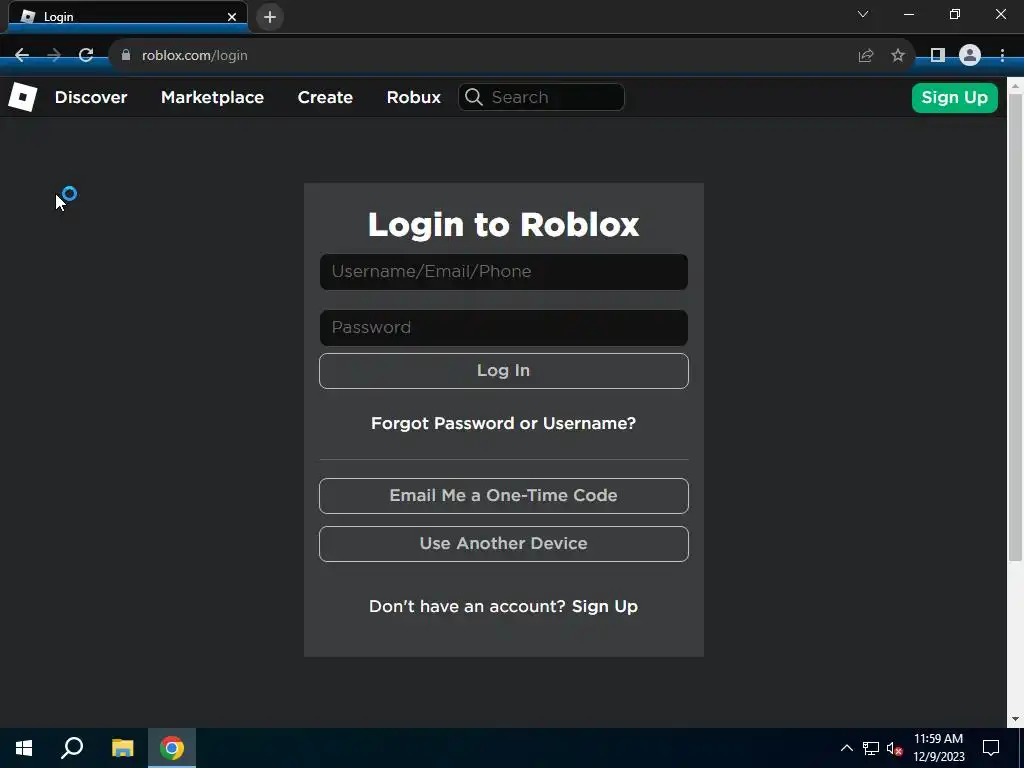The width and height of the screenshot is (1024, 768).
Task: Open Chrome side panel icon
Action: (x=938, y=56)
